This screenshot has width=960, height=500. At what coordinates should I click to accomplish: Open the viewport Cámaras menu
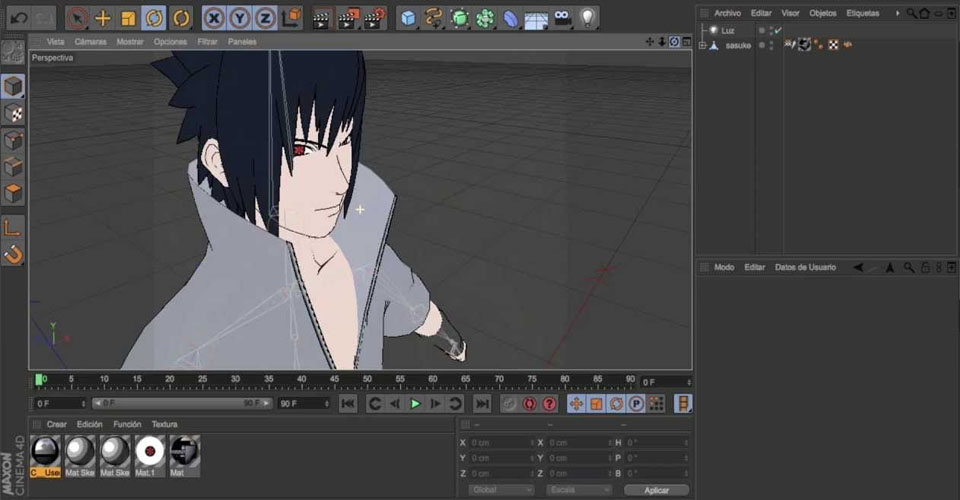(x=91, y=42)
